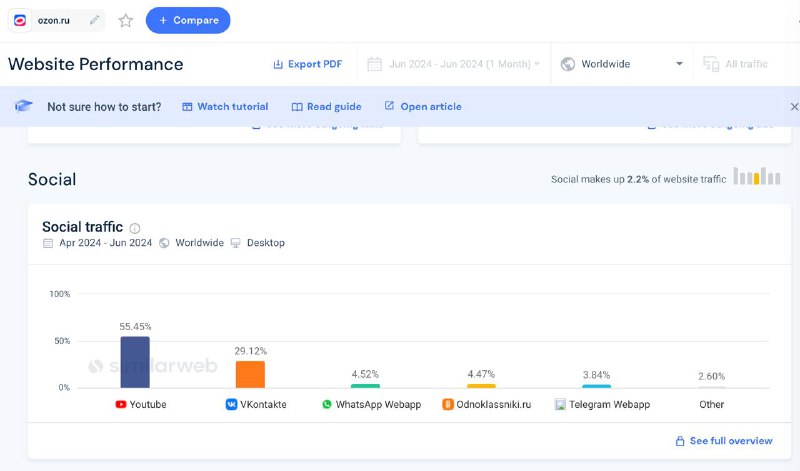
Task: Click the blue Compare button
Action: (188, 20)
